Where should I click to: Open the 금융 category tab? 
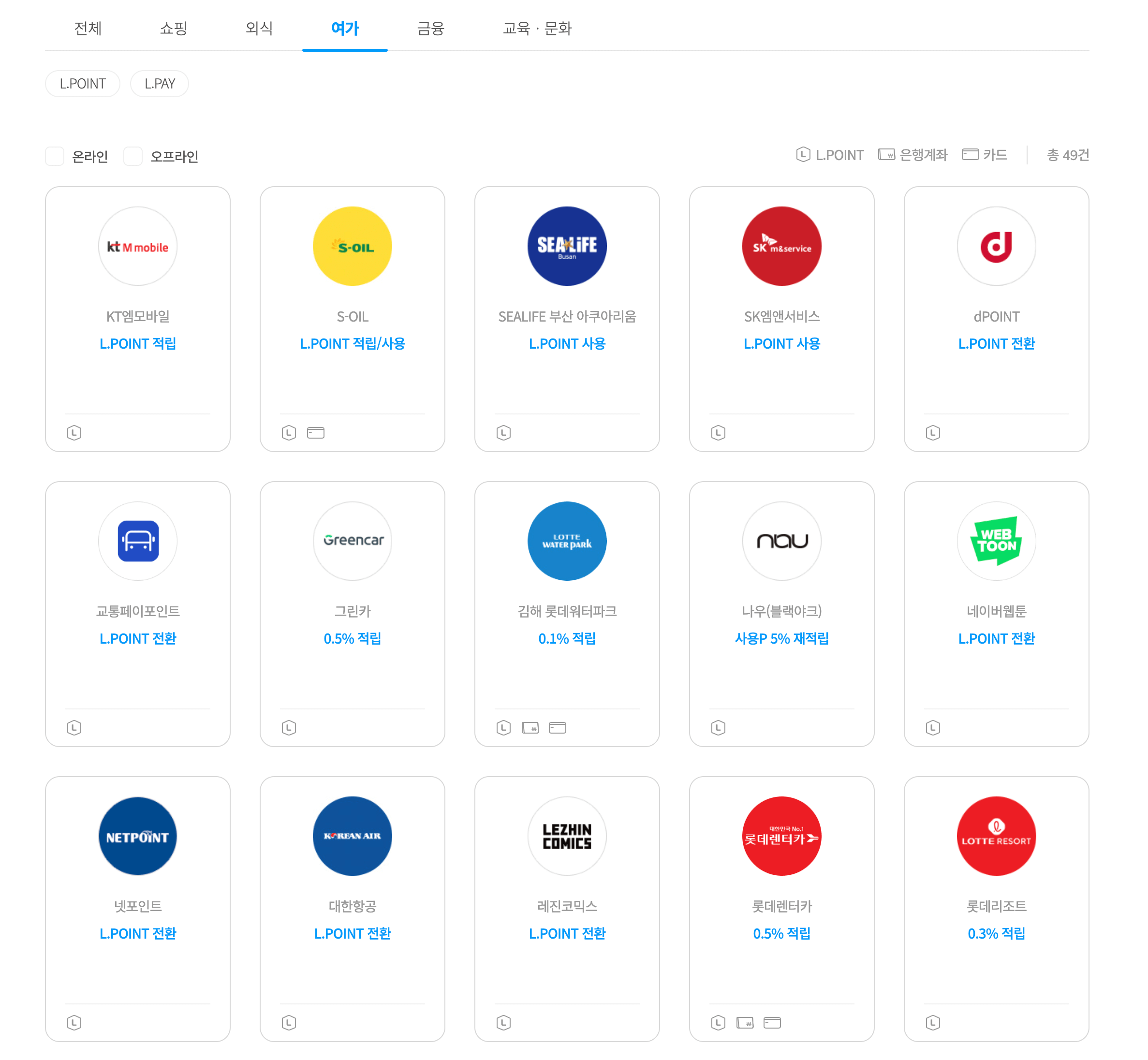430,28
